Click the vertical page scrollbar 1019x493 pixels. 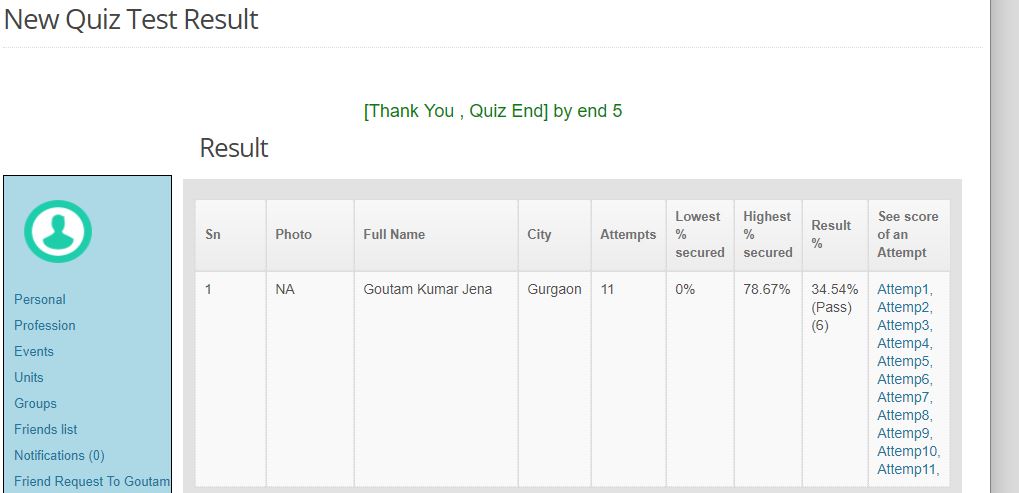[1005, 246]
